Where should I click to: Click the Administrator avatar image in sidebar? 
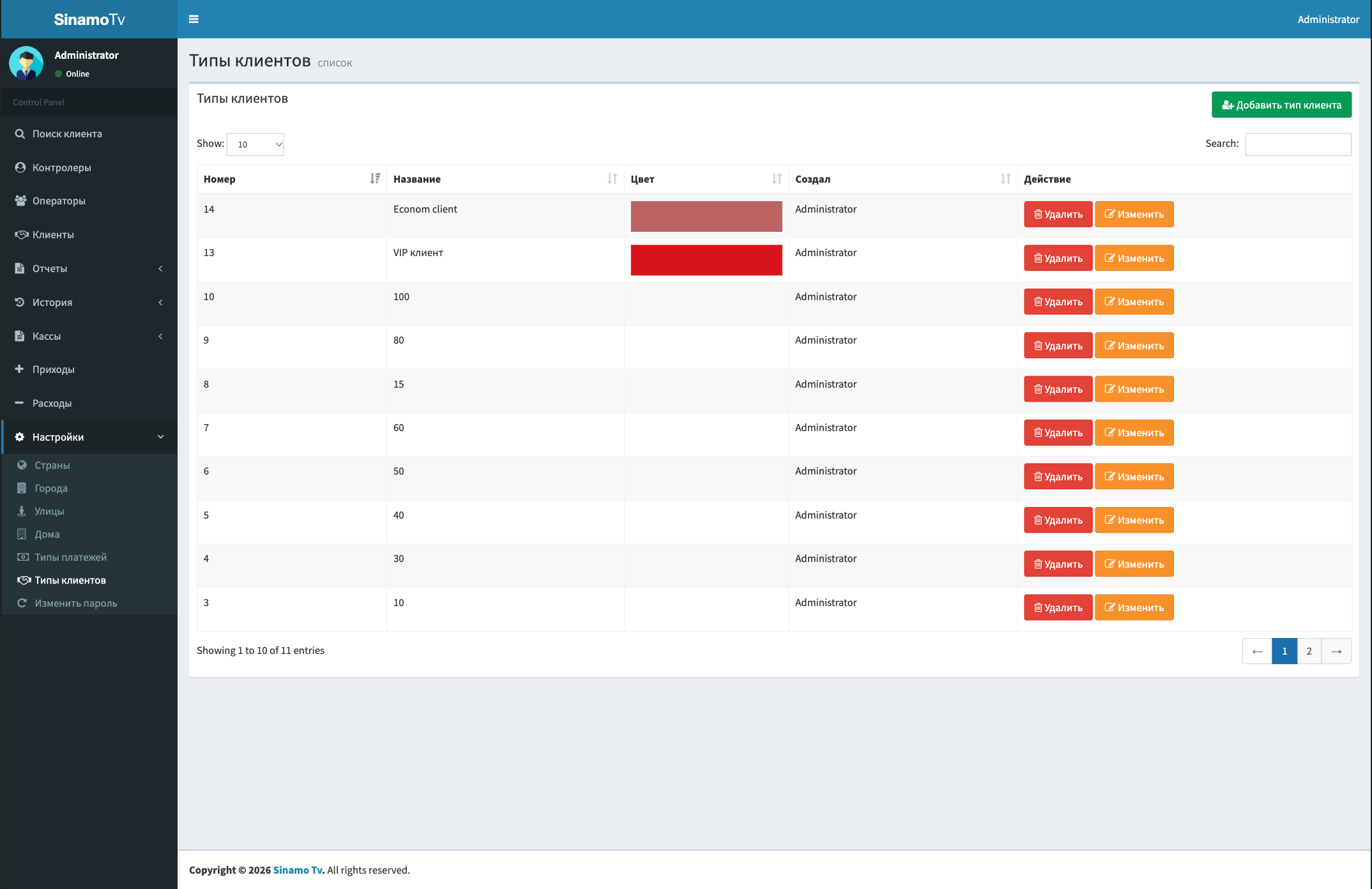click(x=26, y=63)
